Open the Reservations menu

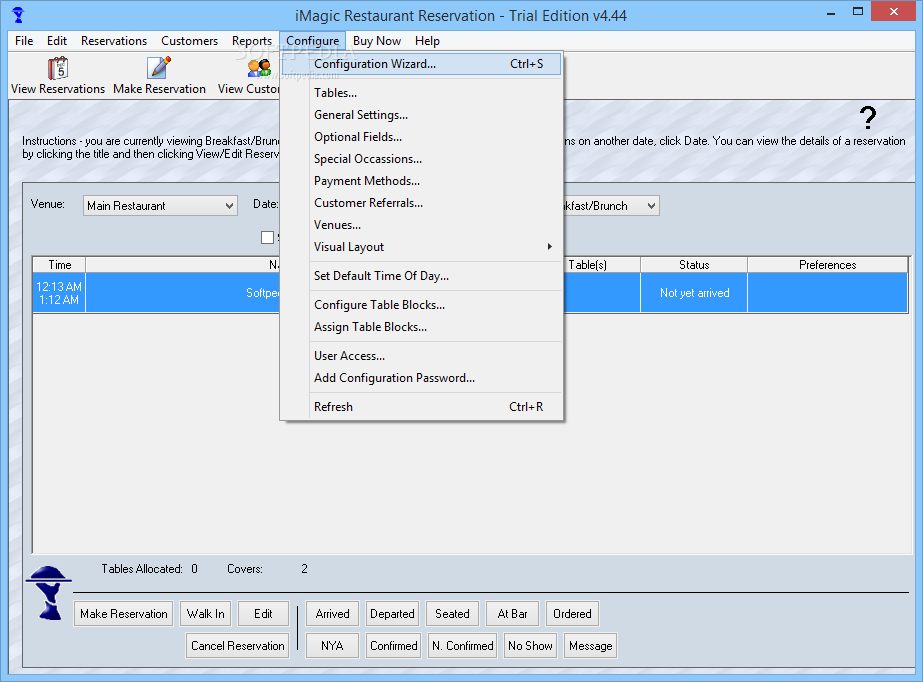114,41
